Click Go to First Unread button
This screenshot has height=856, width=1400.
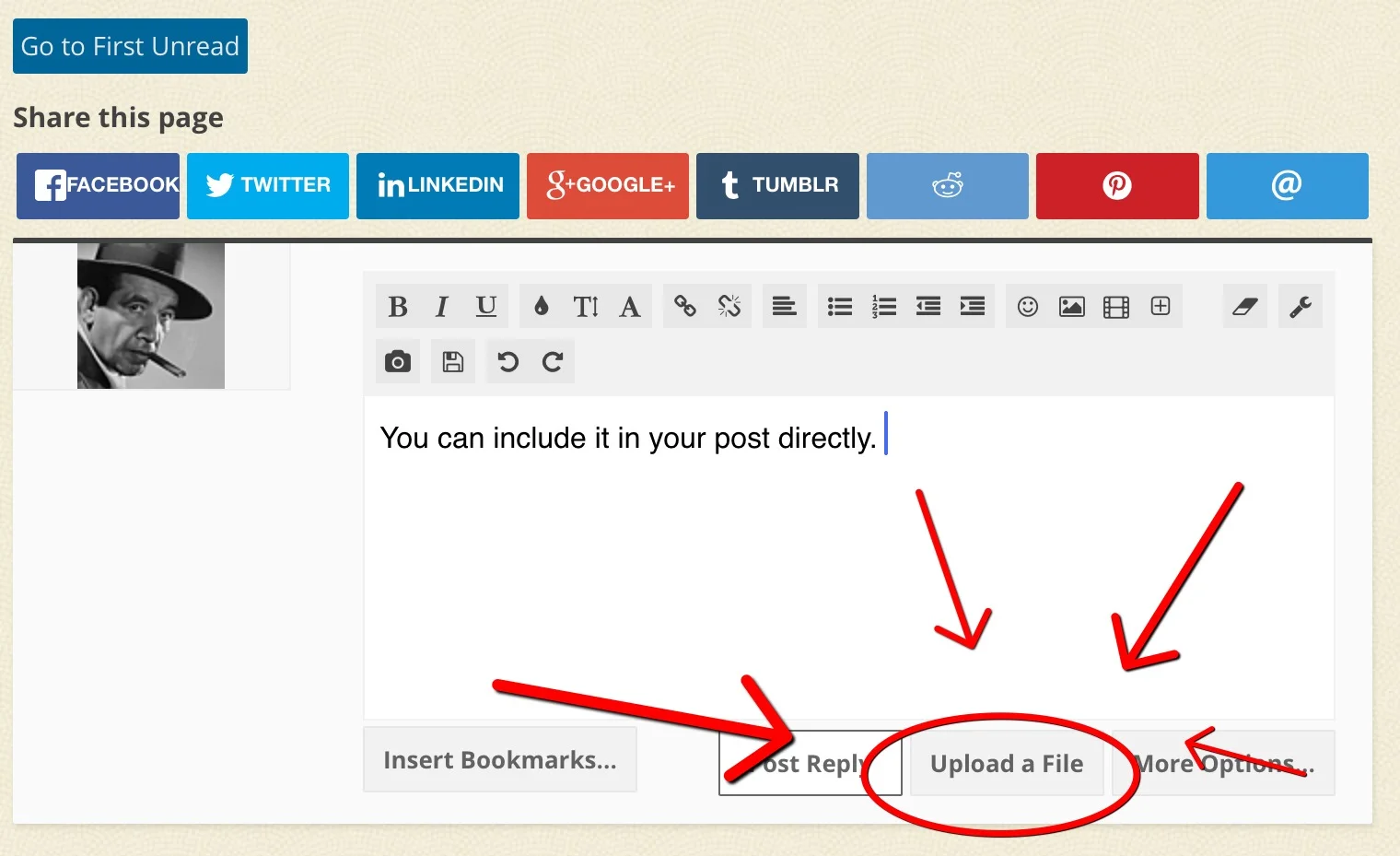coord(130,46)
